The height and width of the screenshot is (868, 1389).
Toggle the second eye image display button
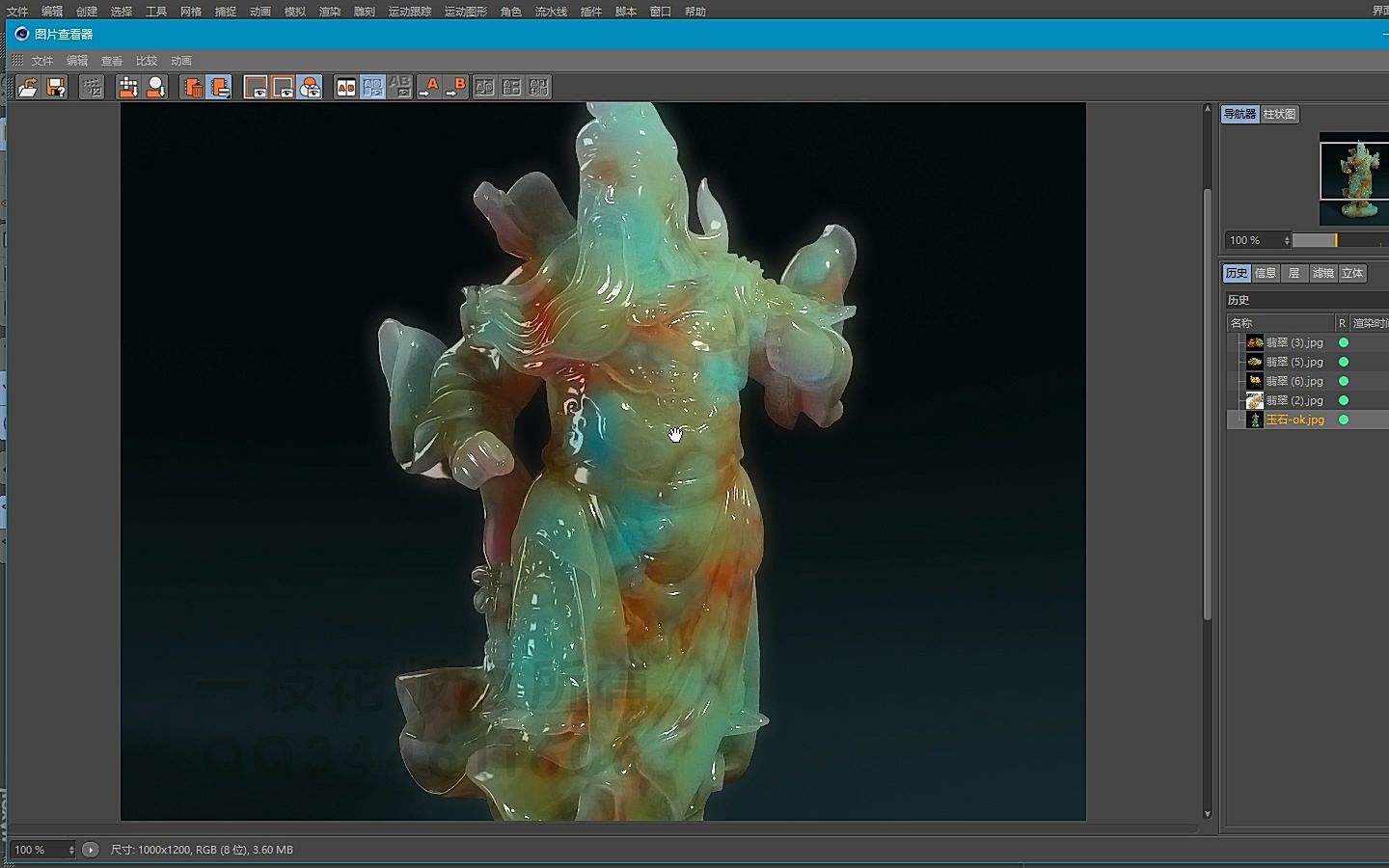pyautogui.click(x=283, y=88)
